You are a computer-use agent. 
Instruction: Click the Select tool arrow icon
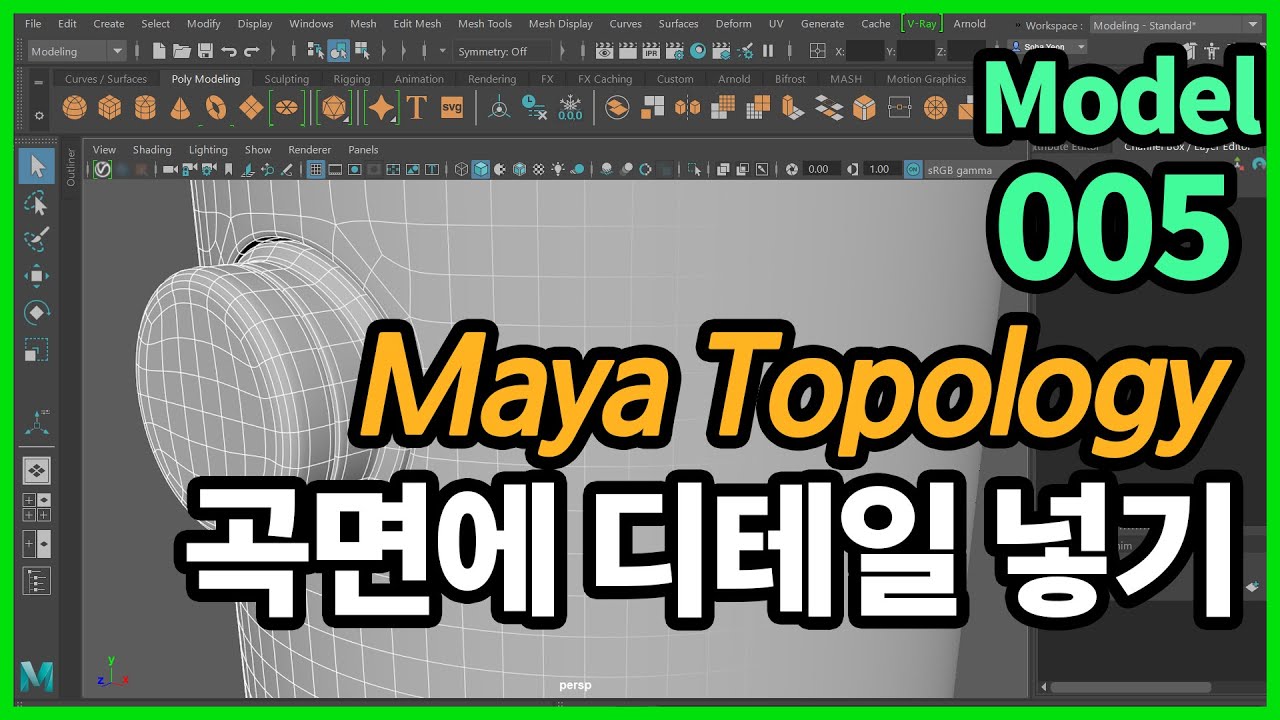(x=37, y=165)
